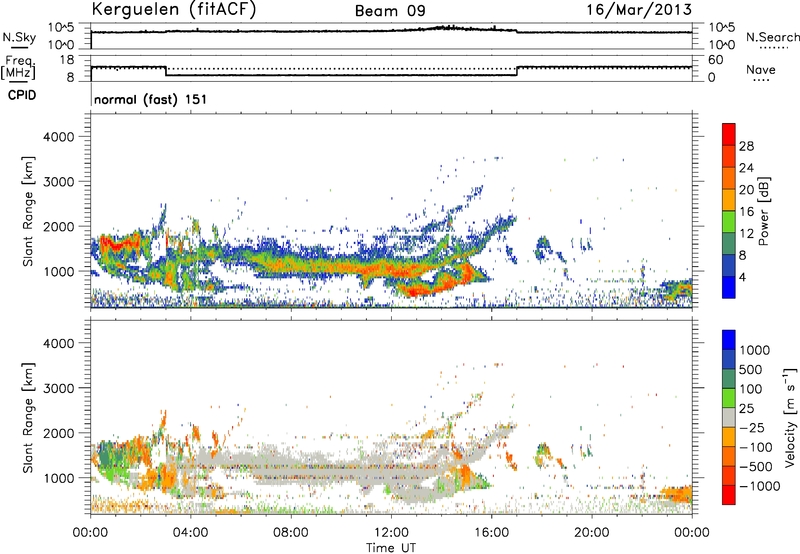The image size is (800, 554).
Task: Click the '2000' tick on velocity panel
Action: click(59, 433)
